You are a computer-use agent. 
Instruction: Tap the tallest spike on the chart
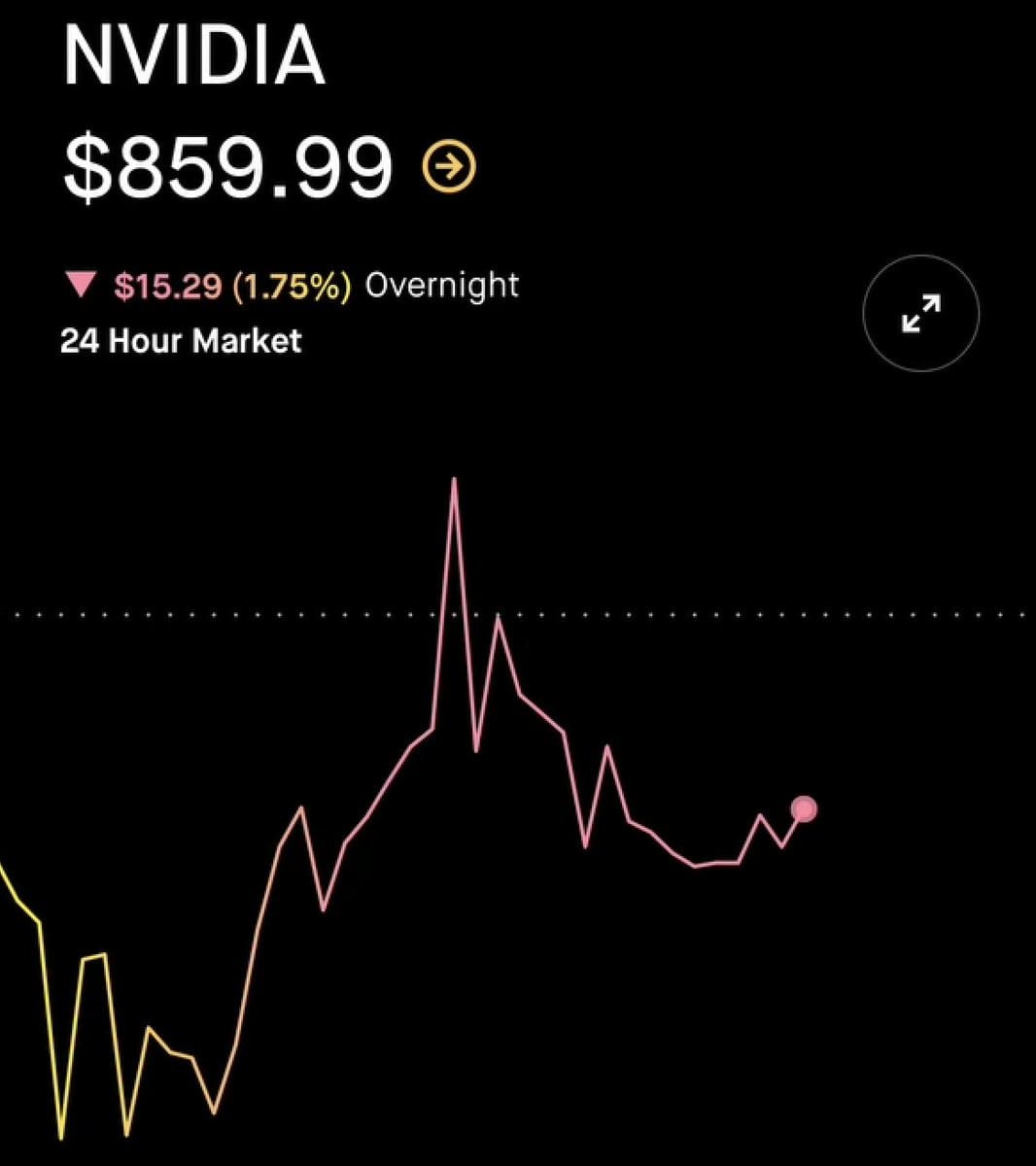pyautogui.click(x=454, y=481)
